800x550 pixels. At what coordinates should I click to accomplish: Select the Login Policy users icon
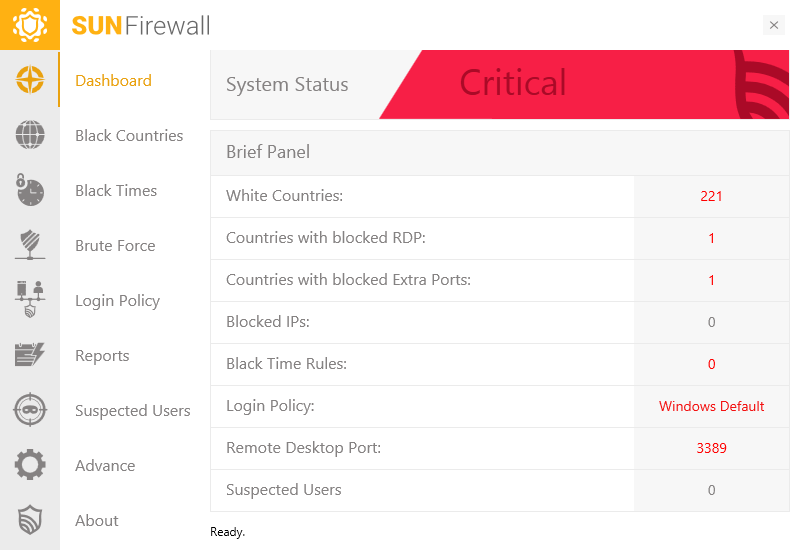30,300
